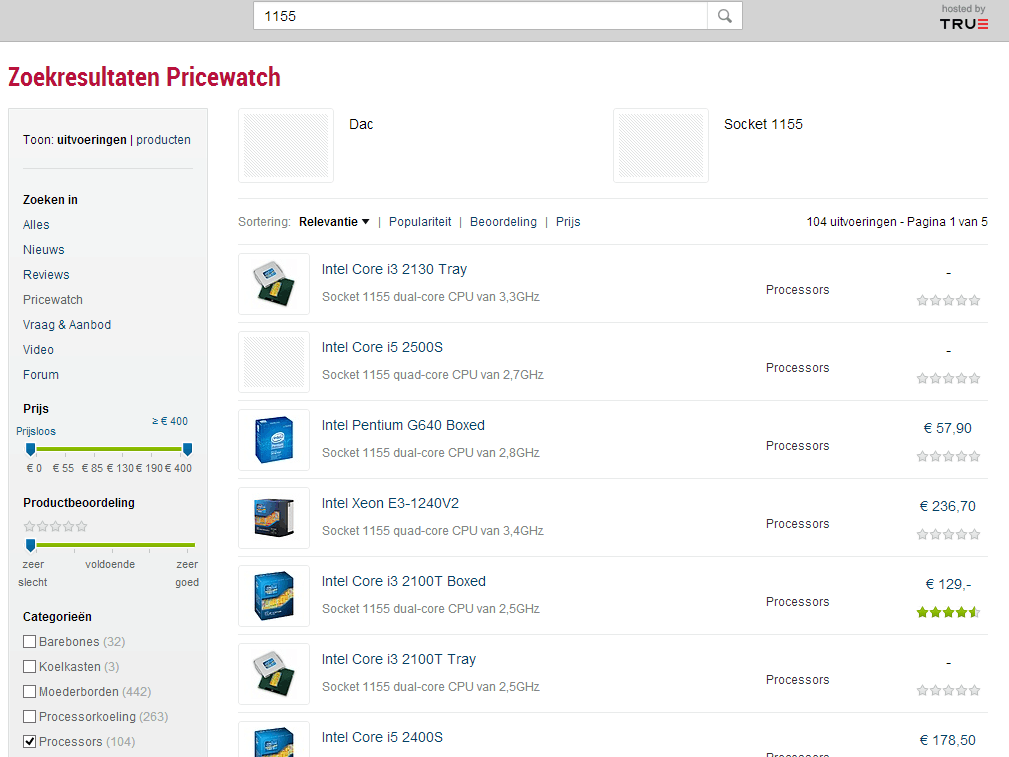
Task: Click star rating of Intel Core i3 2100T Boxed
Action: (949, 612)
